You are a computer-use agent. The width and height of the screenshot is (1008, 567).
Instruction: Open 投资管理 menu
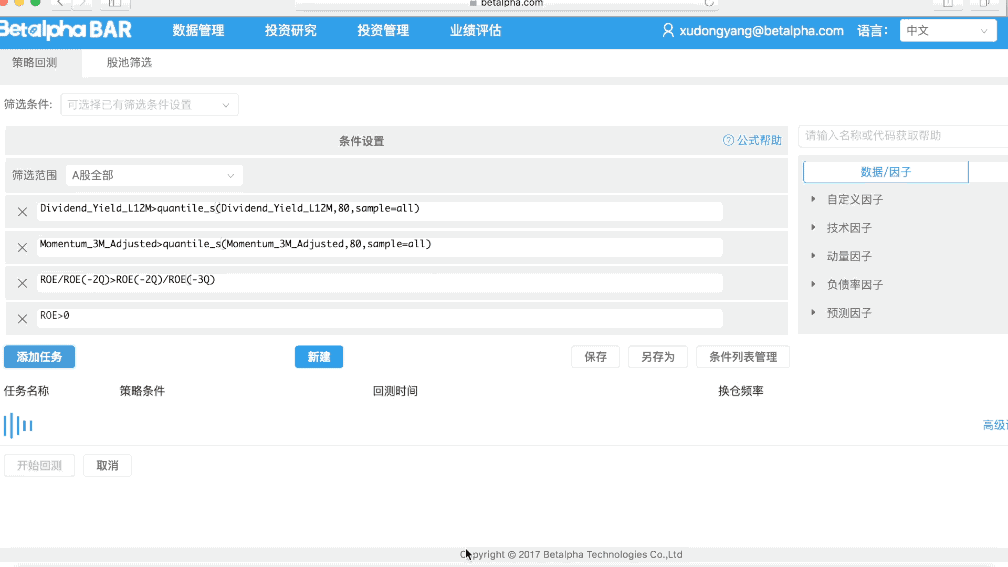[383, 30]
